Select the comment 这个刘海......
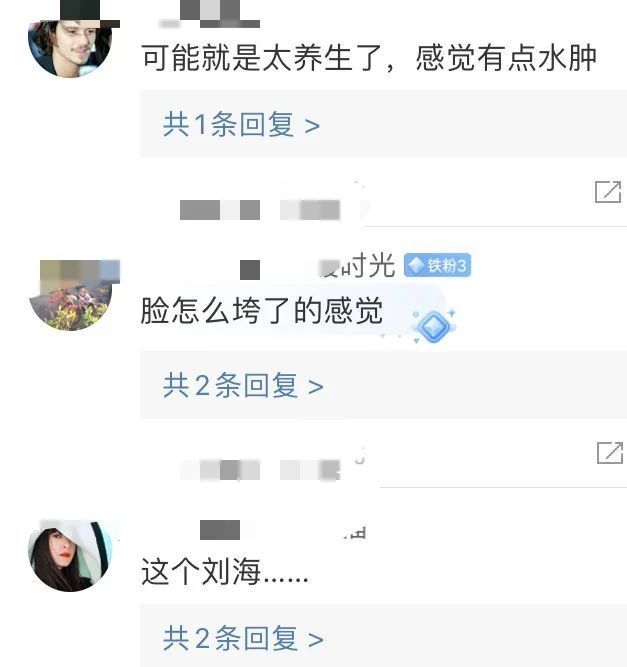 coord(225,571)
